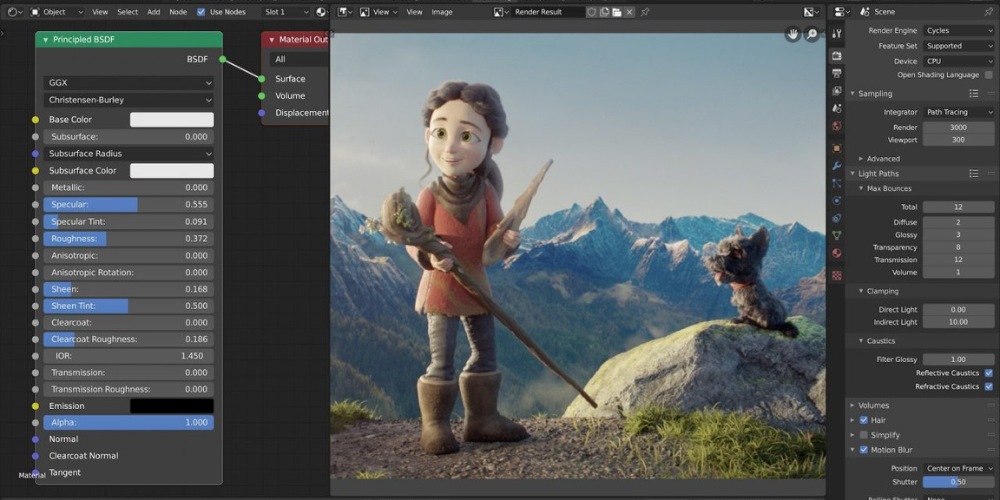Screen dimensions: 1000x500
Task: Open the Node menu in shader editor
Action: pos(178,12)
